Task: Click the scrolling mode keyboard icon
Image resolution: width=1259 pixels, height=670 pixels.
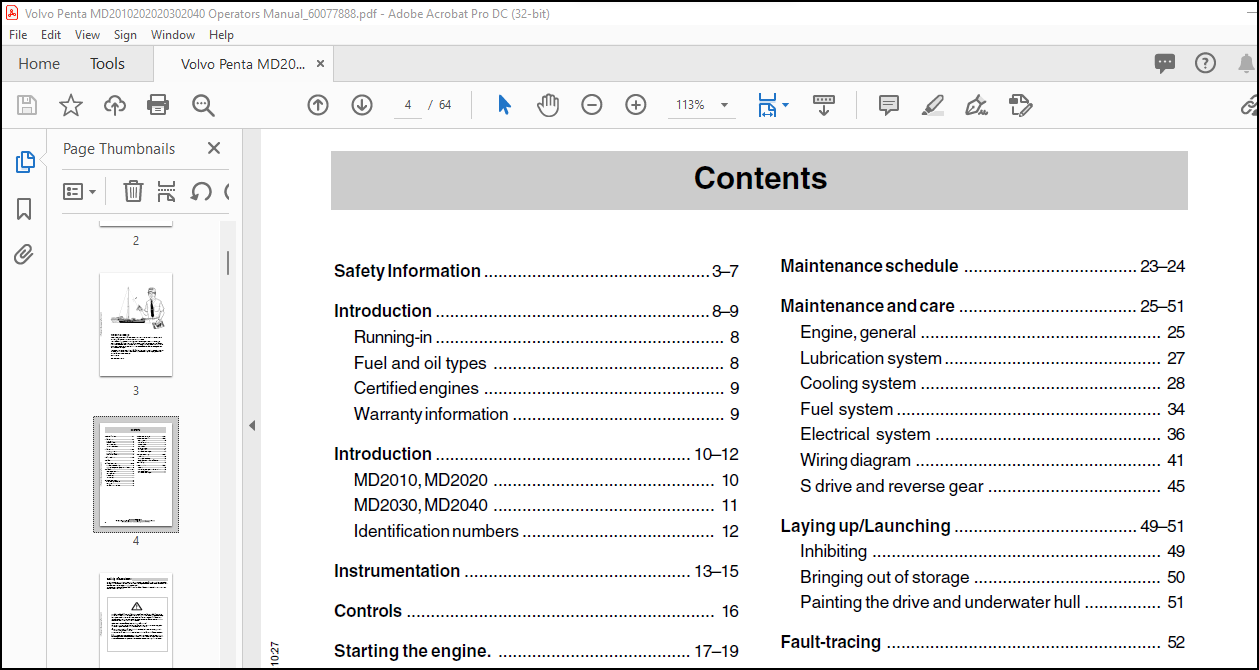Action: point(824,105)
